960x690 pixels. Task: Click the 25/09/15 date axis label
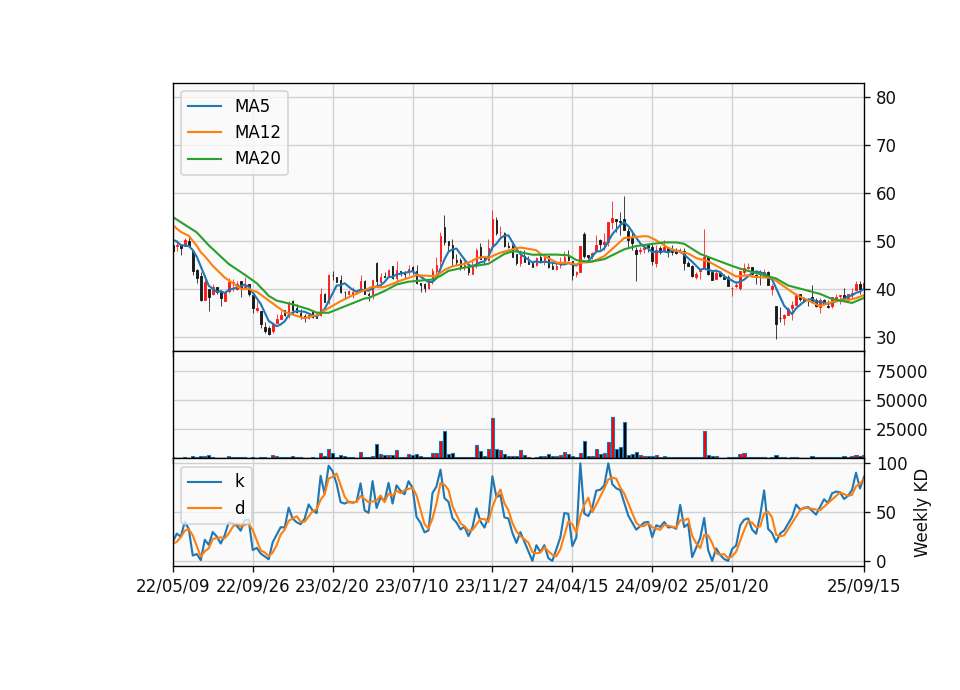click(864, 586)
